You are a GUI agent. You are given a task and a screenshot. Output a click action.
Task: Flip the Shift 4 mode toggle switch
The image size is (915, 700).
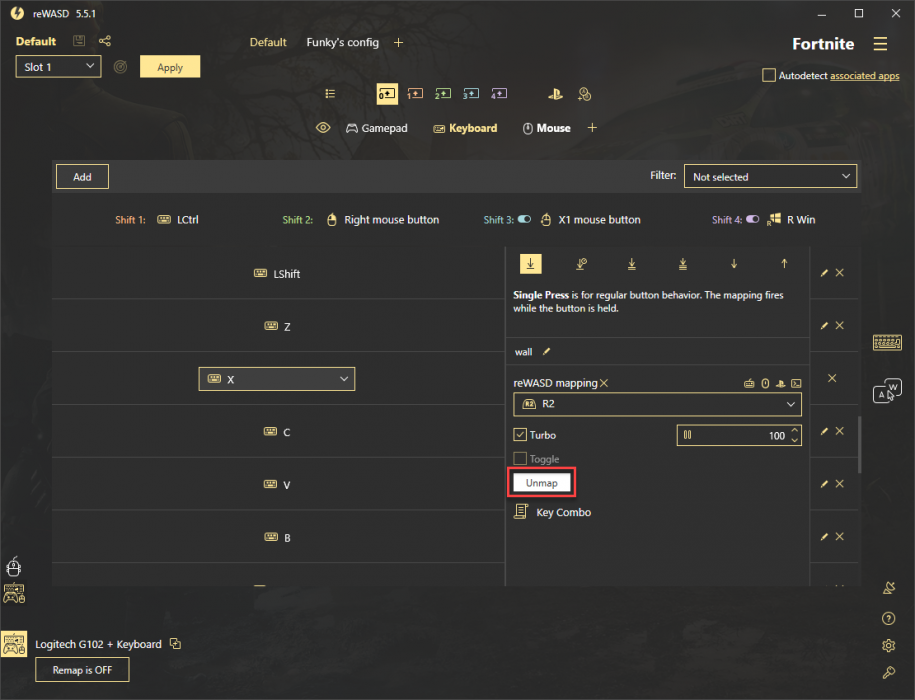point(753,219)
